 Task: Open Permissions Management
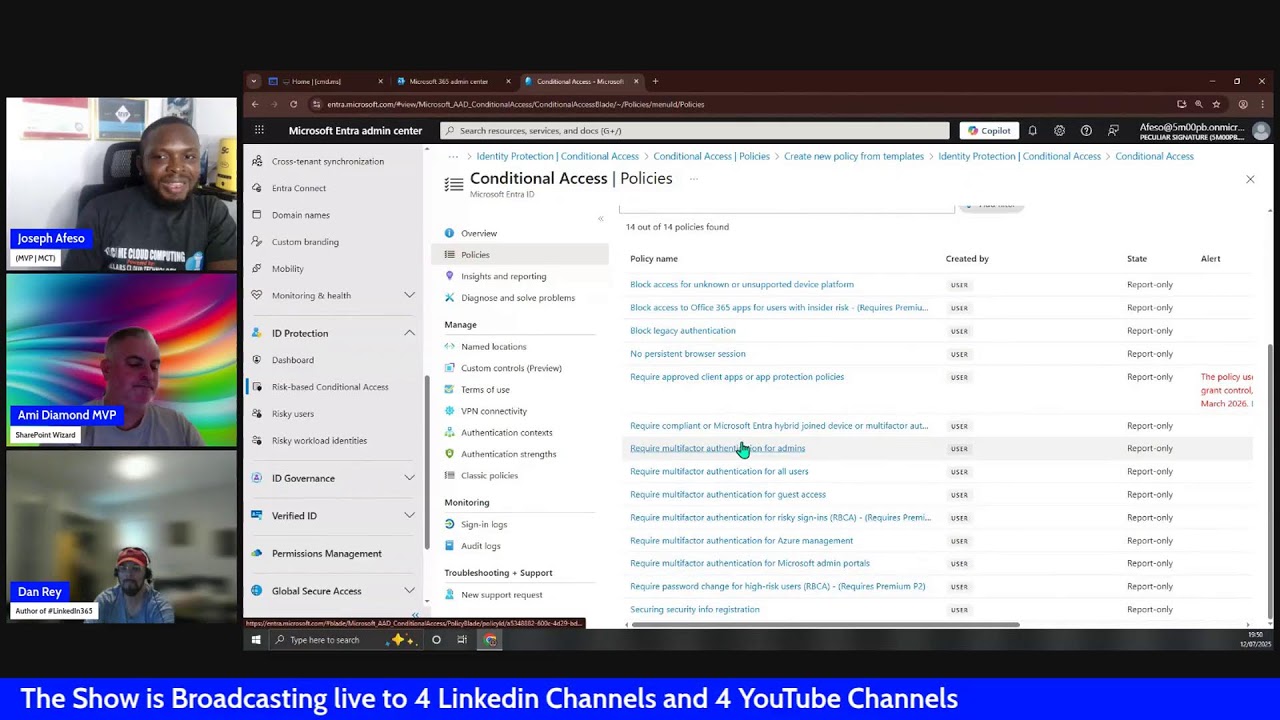click(x=326, y=554)
